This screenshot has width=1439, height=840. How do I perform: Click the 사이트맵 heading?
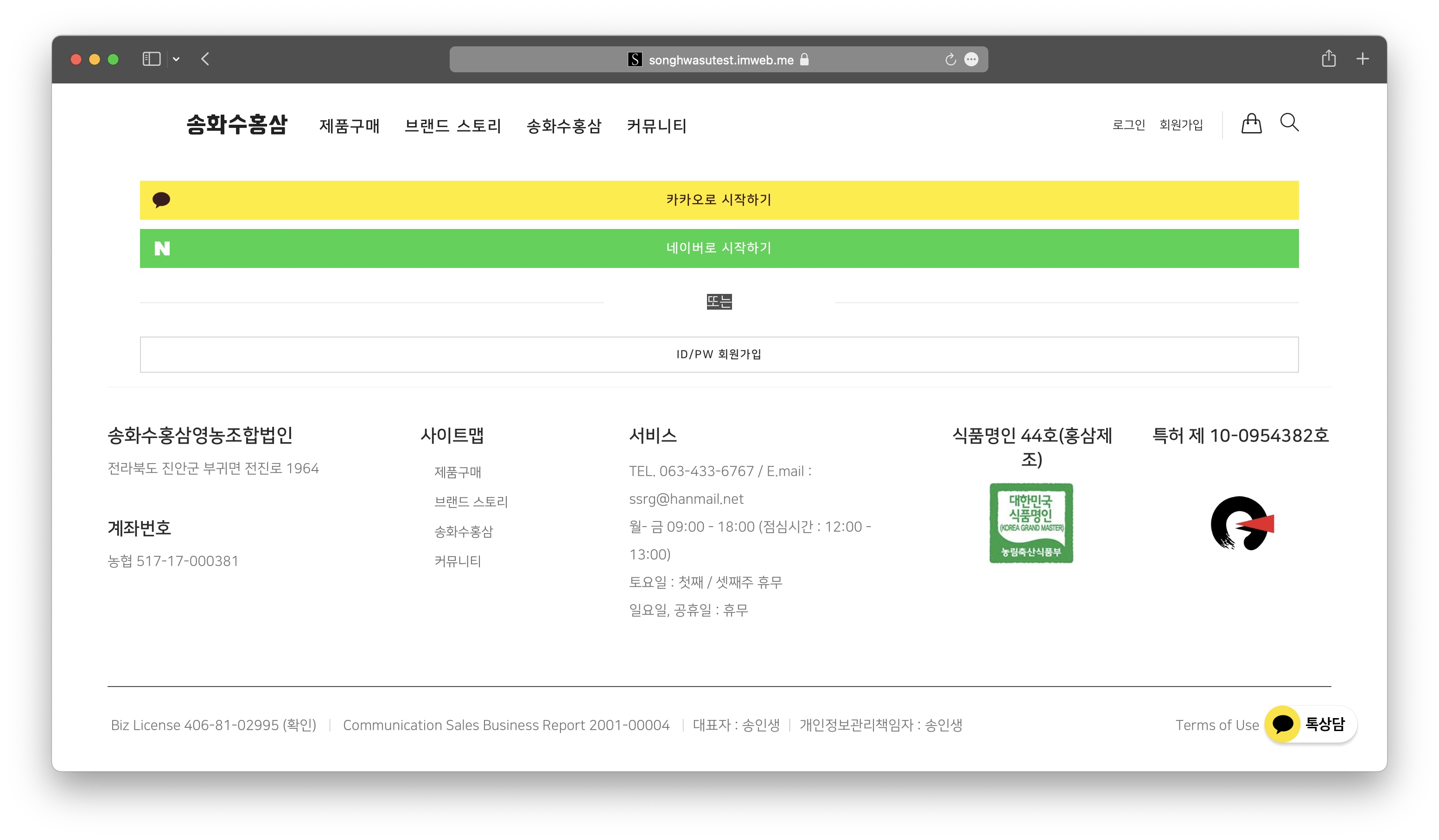(x=452, y=436)
